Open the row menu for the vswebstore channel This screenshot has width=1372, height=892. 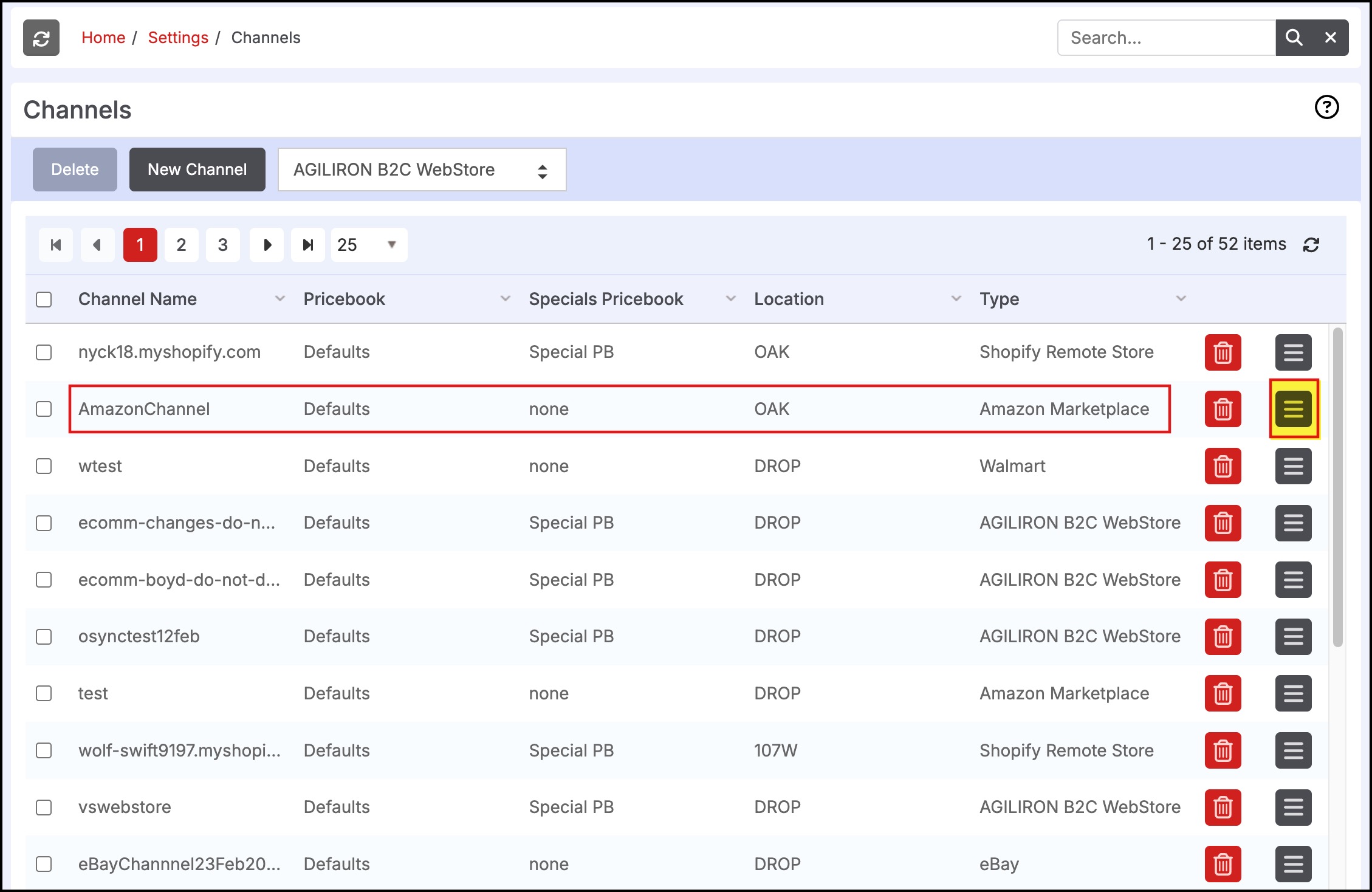coord(1293,807)
